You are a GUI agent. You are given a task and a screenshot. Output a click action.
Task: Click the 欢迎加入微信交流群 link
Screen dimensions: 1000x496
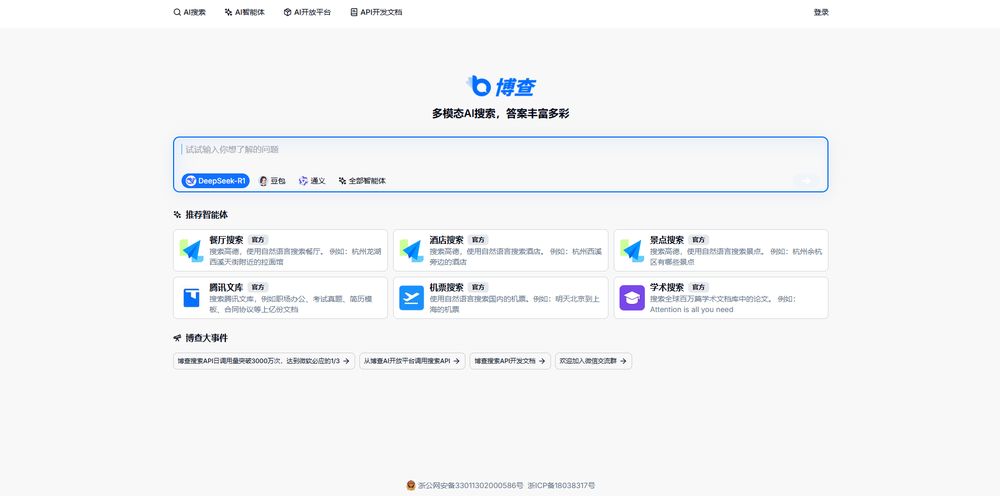pos(593,361)
